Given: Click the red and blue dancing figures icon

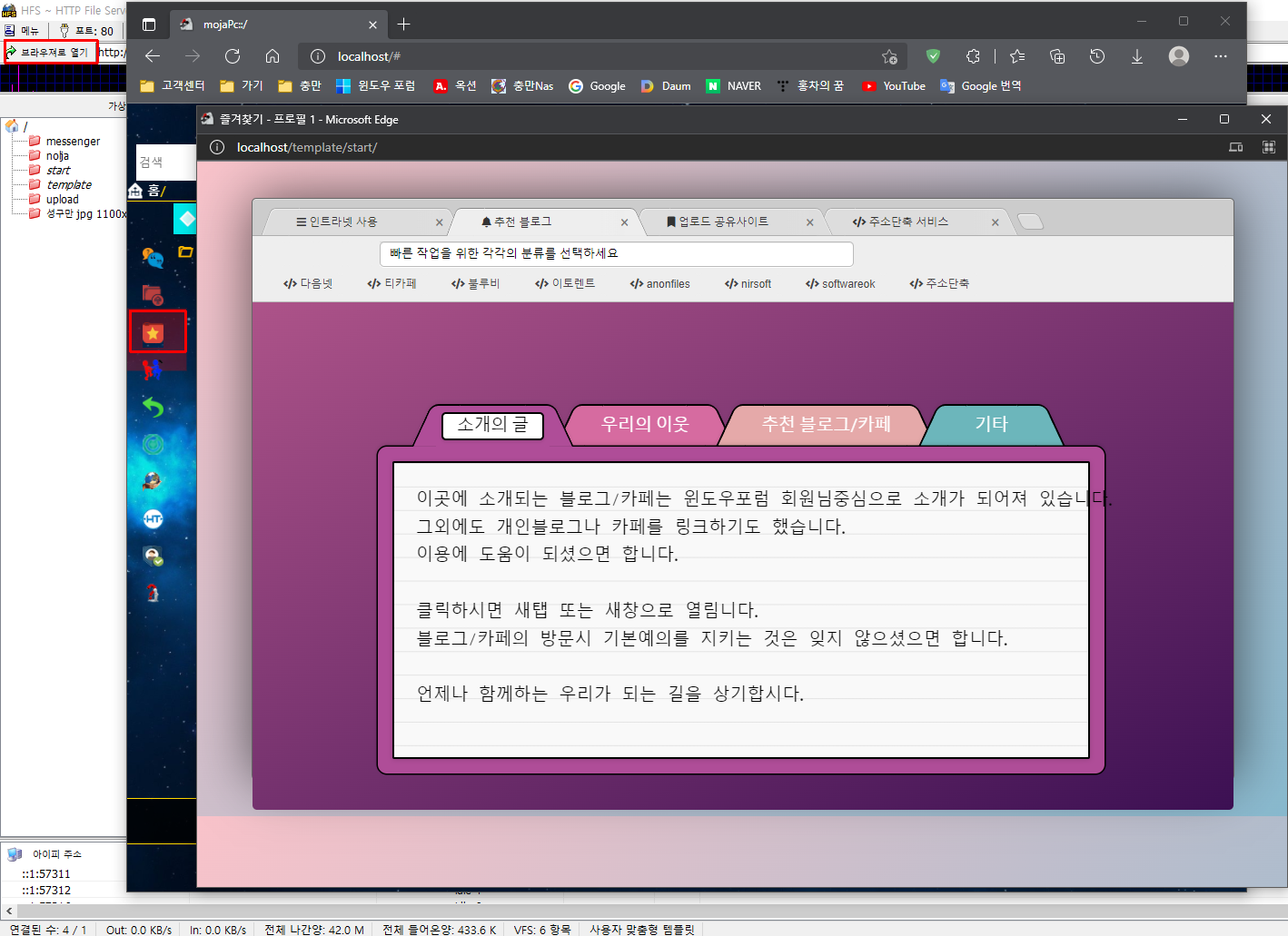Looking at the screenshot, I should (x=153, y=369).
